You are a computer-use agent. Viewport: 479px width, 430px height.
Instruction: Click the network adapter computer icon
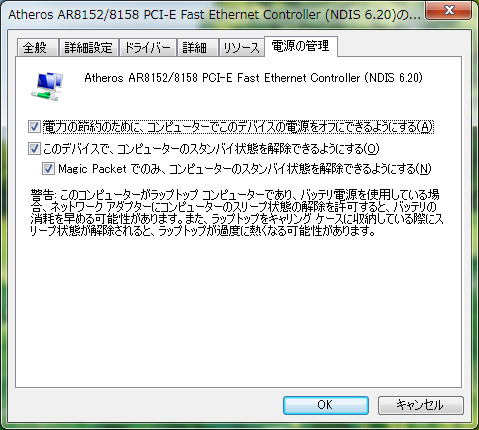point(47,86)
